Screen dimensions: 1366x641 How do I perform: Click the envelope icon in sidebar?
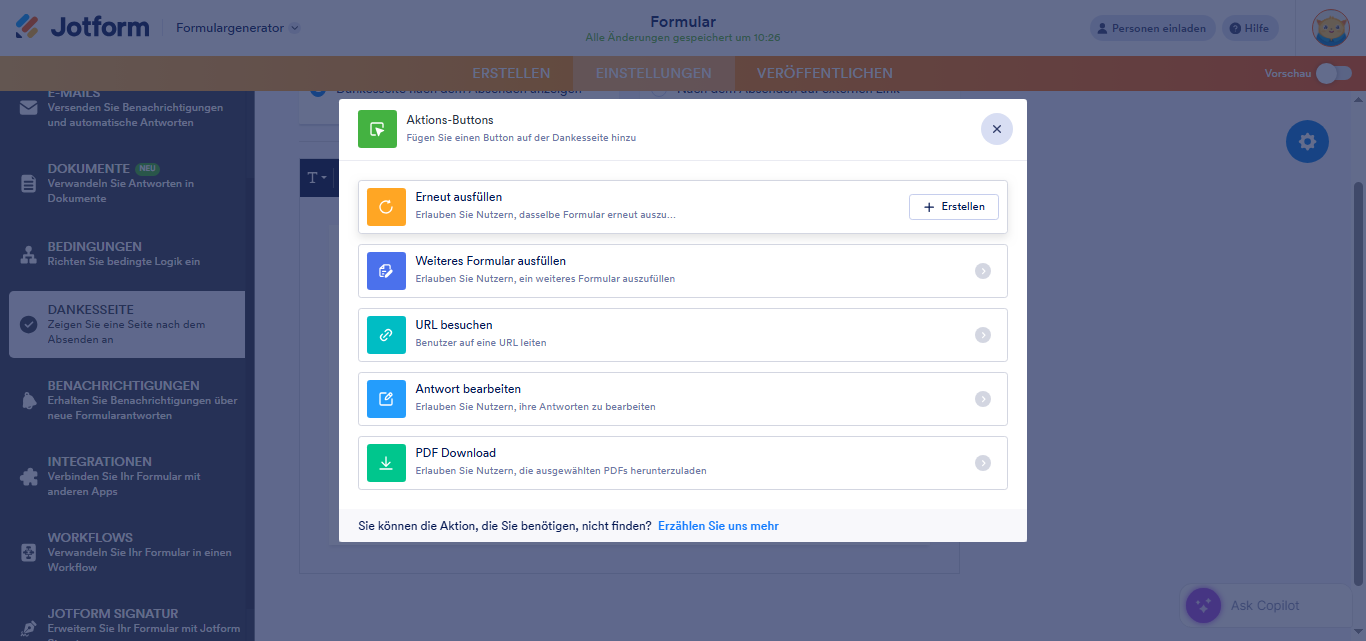[29, 108]
